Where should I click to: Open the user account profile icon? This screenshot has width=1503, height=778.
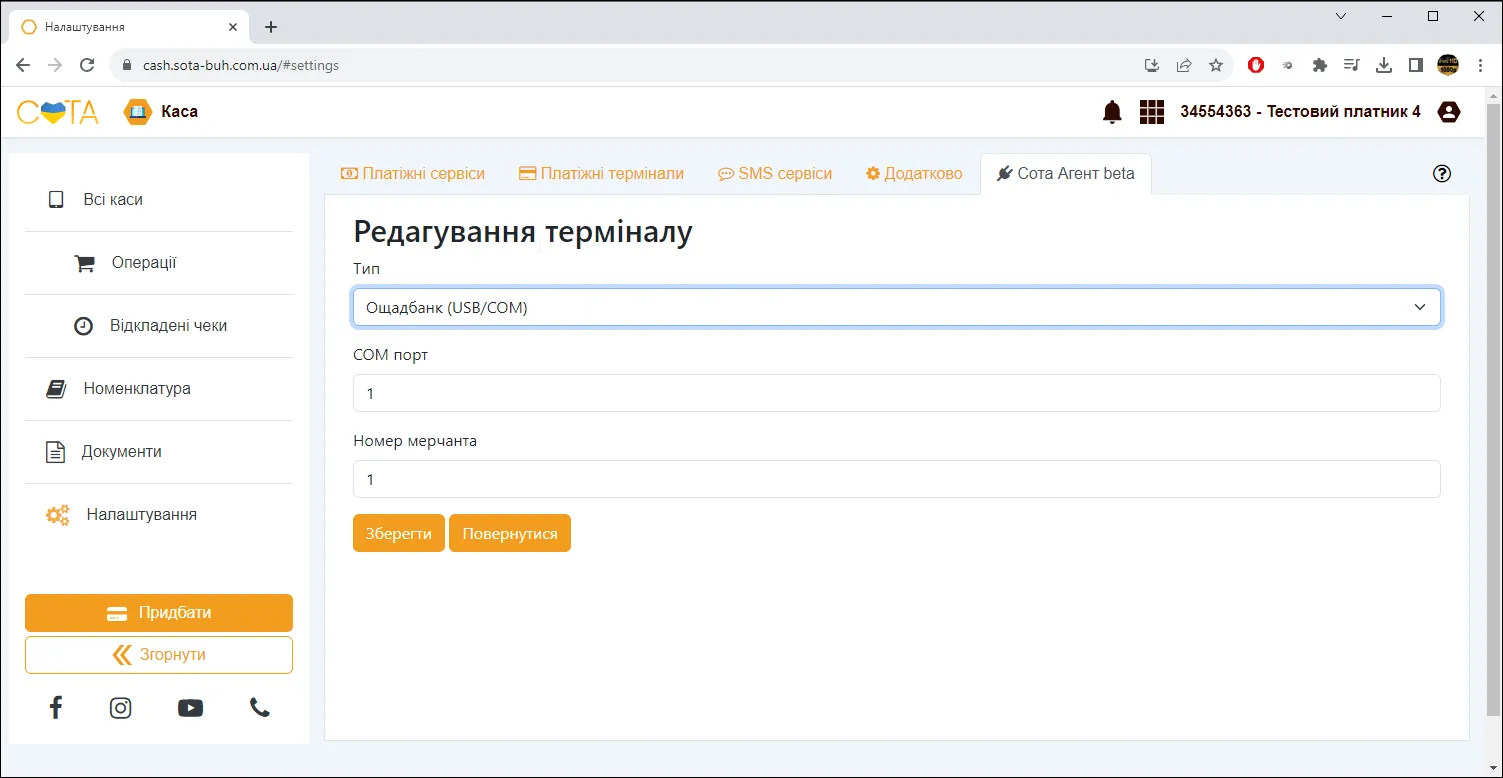coord(1448,112)
